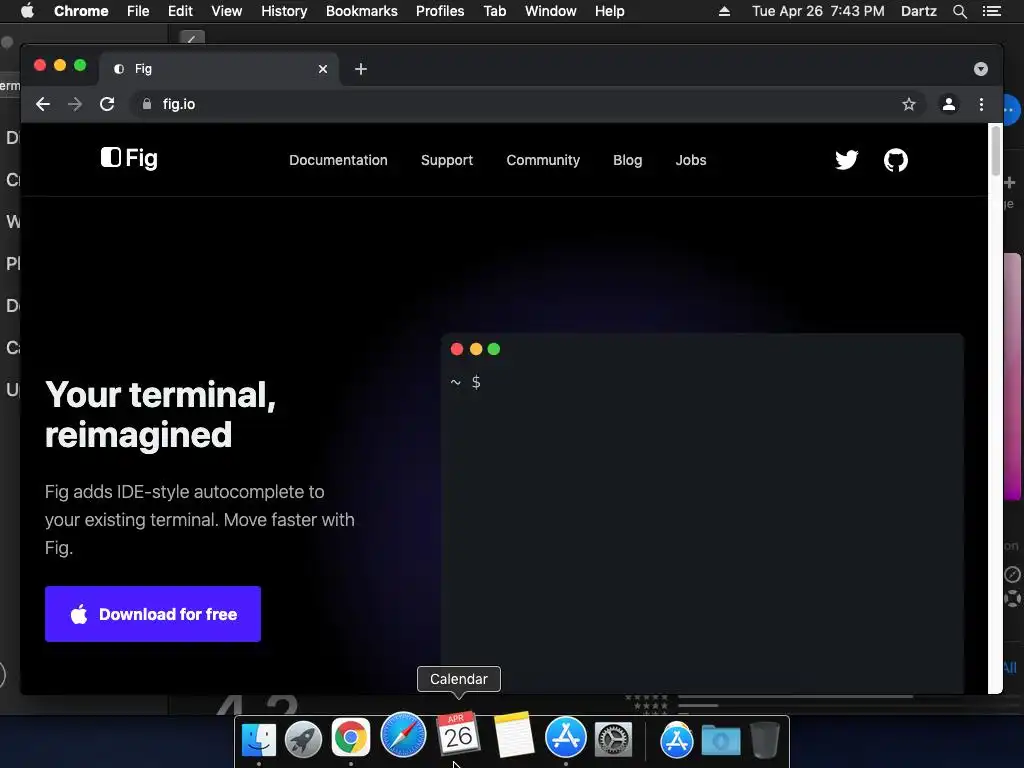Close the Fig tab
Image resolution: width=1024 pixels, height=768 pixels.
coord(323,69)
